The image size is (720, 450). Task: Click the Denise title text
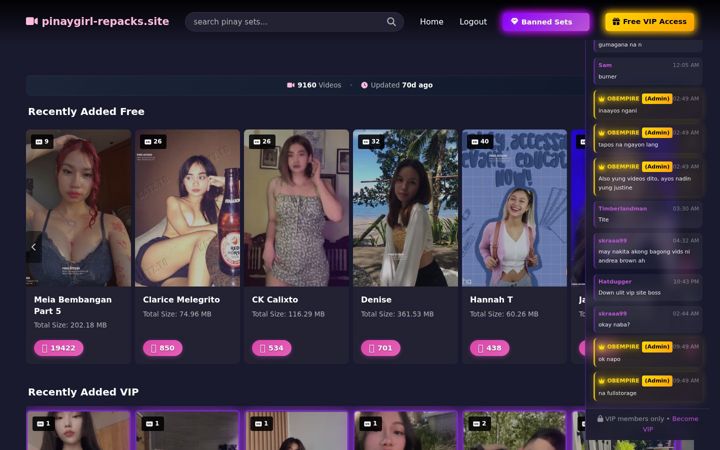(376, 299)
